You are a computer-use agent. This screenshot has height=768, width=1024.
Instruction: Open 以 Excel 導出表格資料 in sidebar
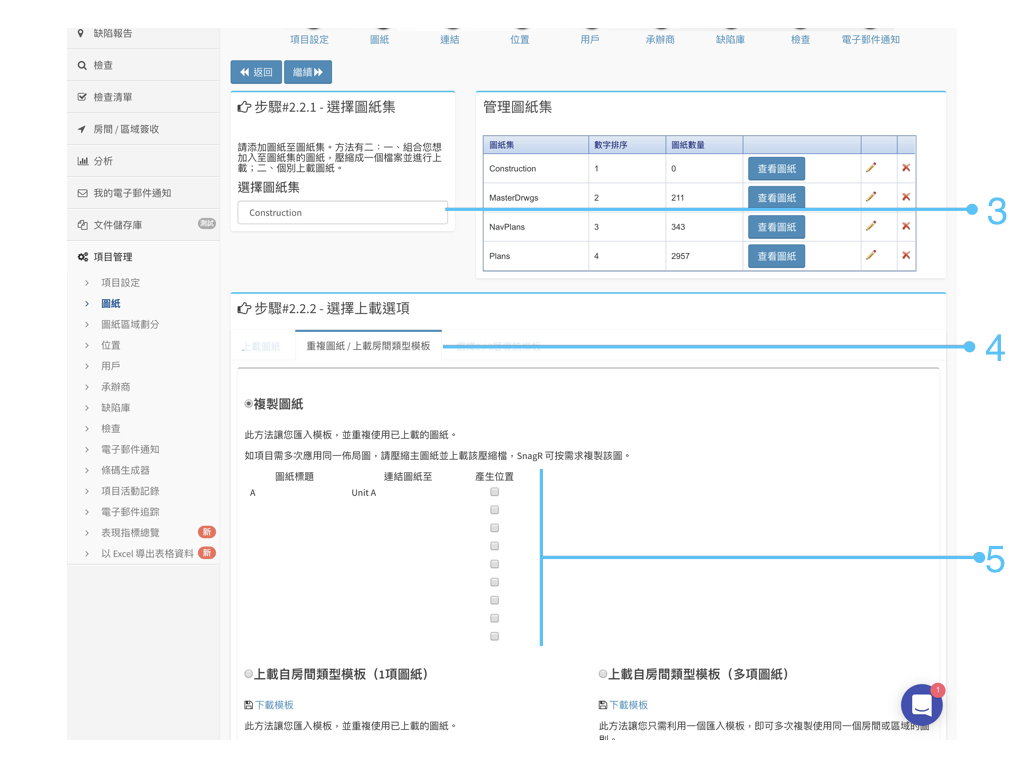(147, 554)
